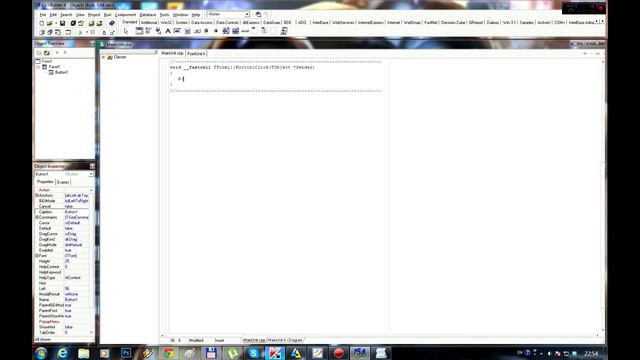Select Button1 in Object TreeView
The image size is (640, 360).
[x=62, y=72]
